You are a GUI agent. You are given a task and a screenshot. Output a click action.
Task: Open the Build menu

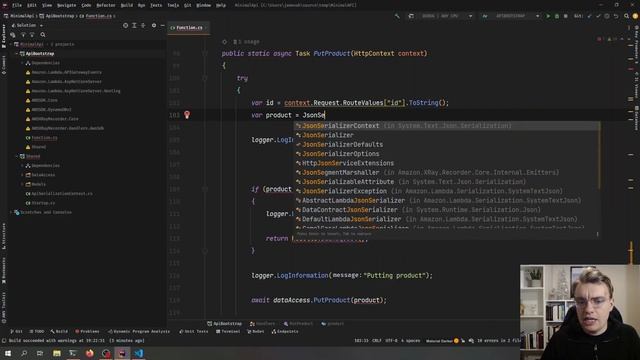point(127,5)
